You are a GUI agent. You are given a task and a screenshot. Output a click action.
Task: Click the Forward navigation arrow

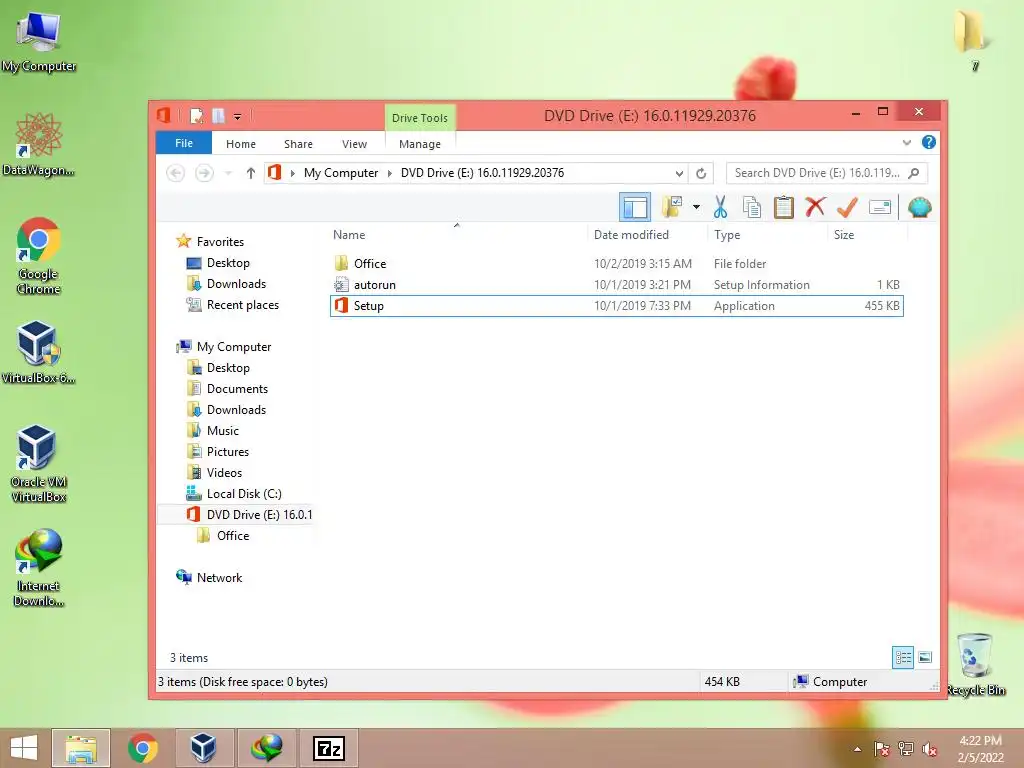pos(204,172)
